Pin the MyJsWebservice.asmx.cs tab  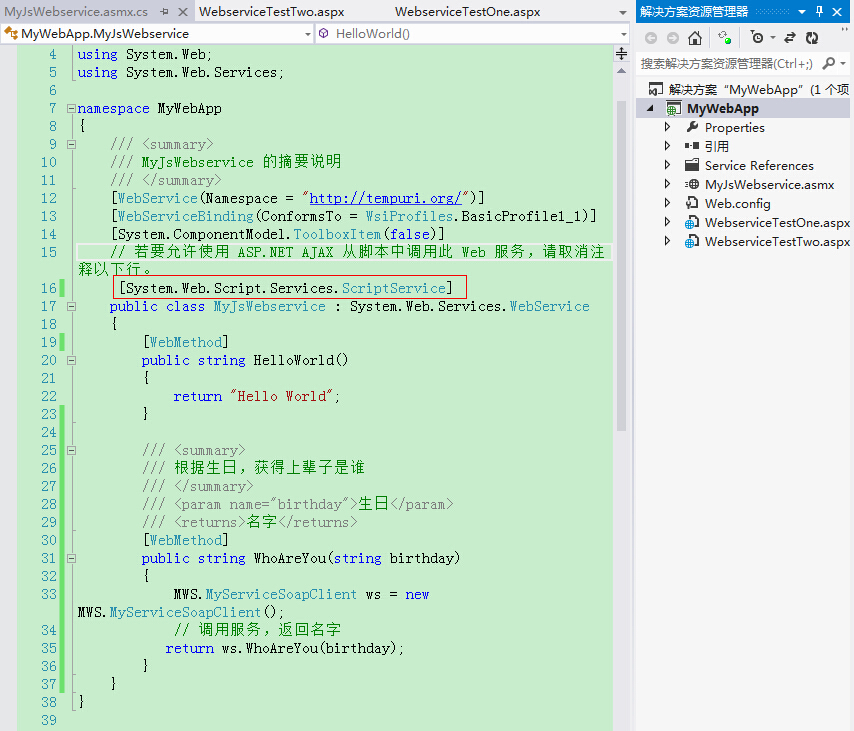[x=164, y=11]
